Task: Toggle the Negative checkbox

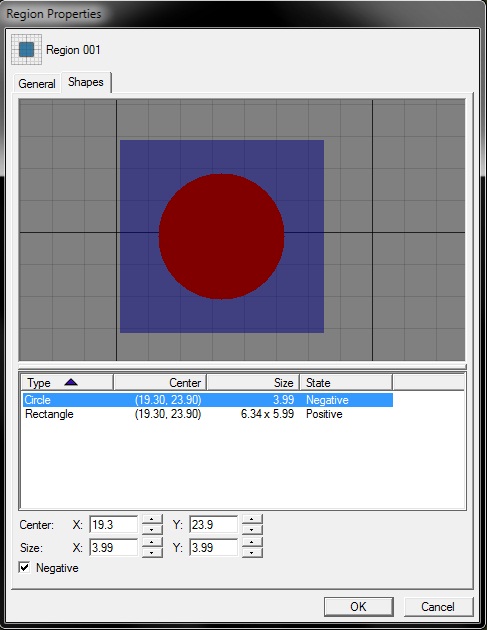Action: point(25,568)
